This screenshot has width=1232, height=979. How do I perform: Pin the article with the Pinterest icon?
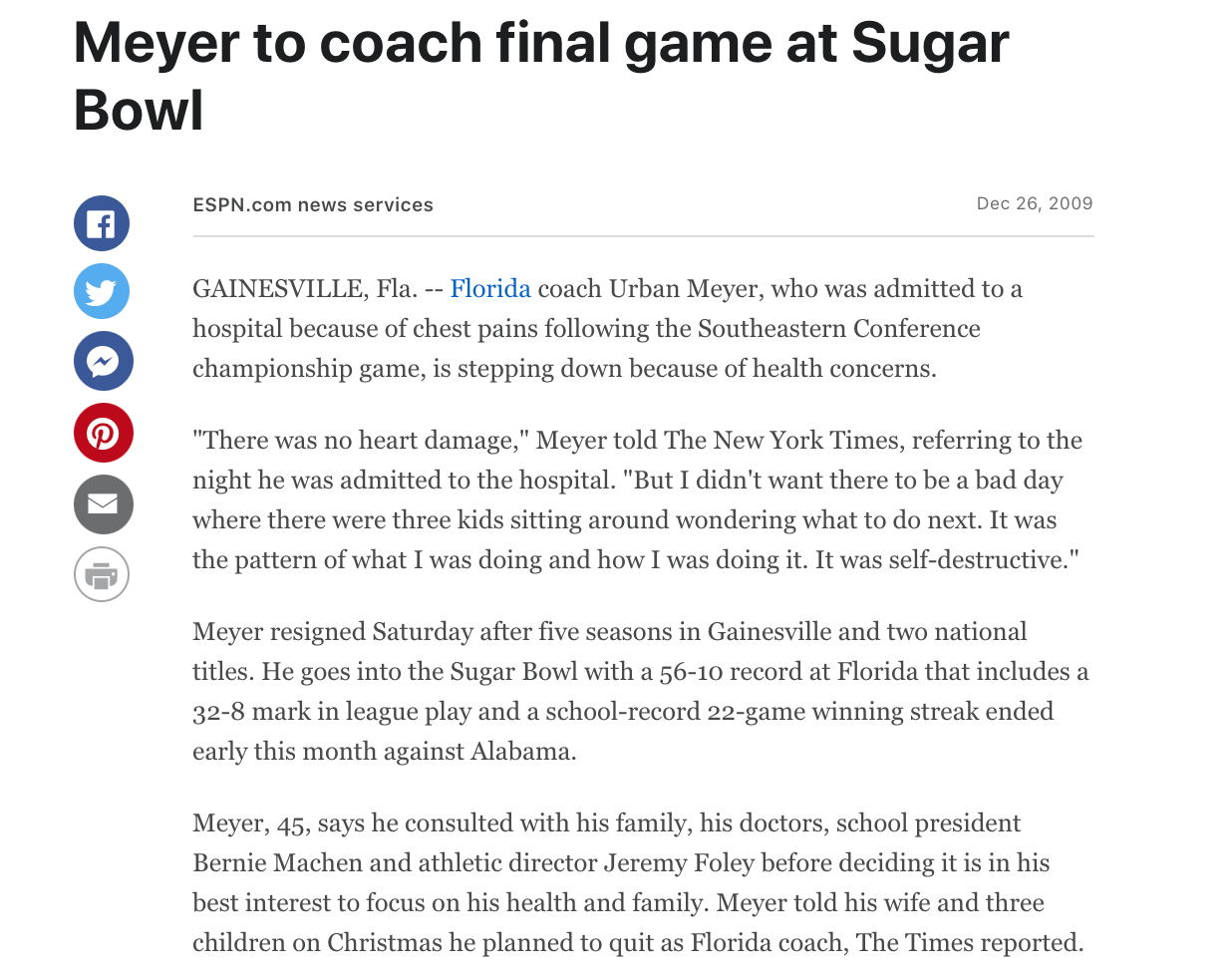(x=103, y=433)
